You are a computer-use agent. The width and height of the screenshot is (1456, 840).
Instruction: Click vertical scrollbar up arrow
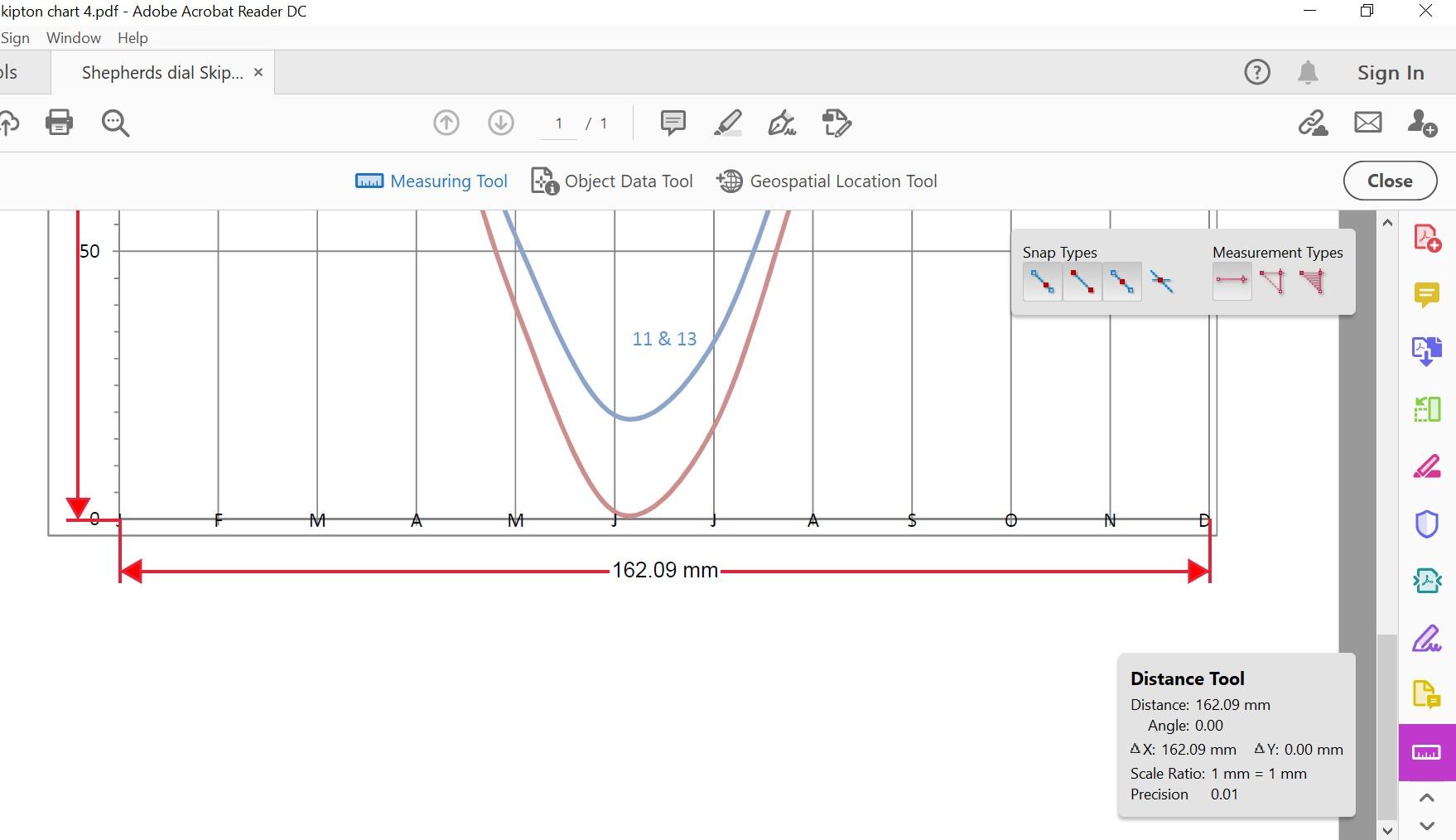(1387, 222)
